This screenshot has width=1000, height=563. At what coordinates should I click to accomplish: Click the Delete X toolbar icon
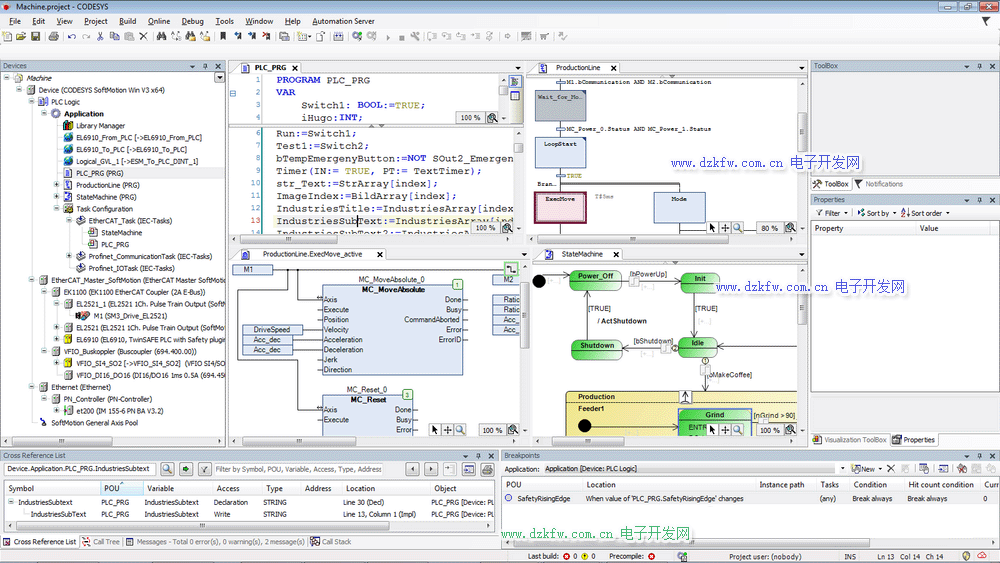click(x=143, y=37)
